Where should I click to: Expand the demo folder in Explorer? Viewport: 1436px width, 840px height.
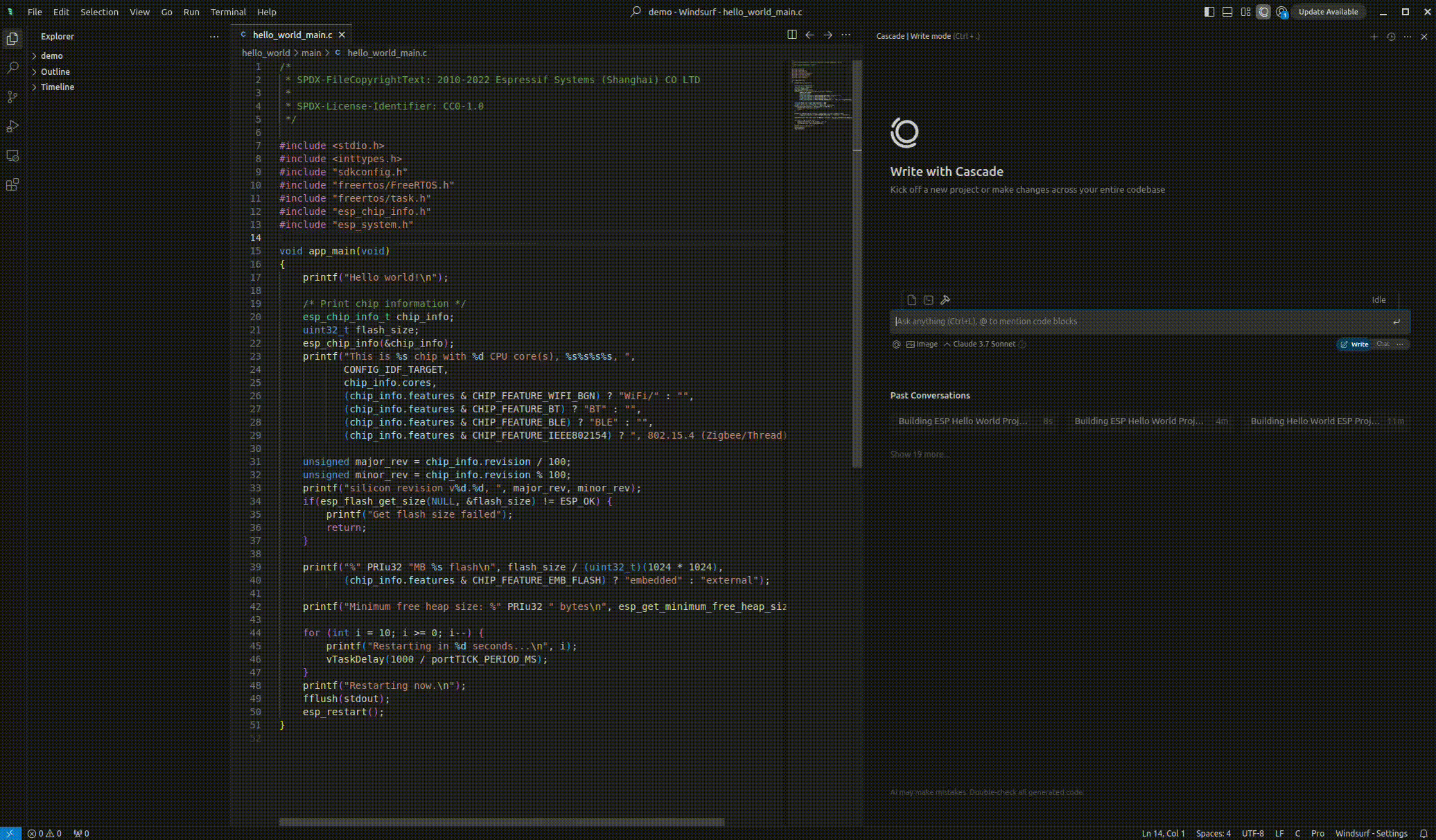(51, 56)
